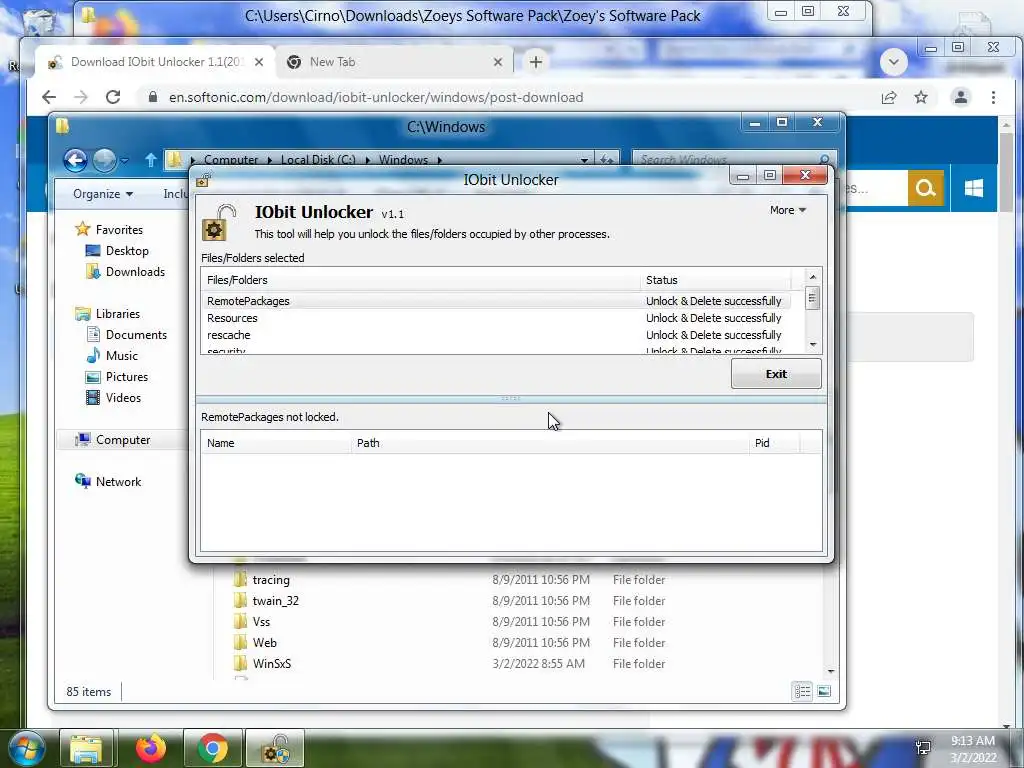Click the back button in Windows Explorer

[x=75, y=160]
